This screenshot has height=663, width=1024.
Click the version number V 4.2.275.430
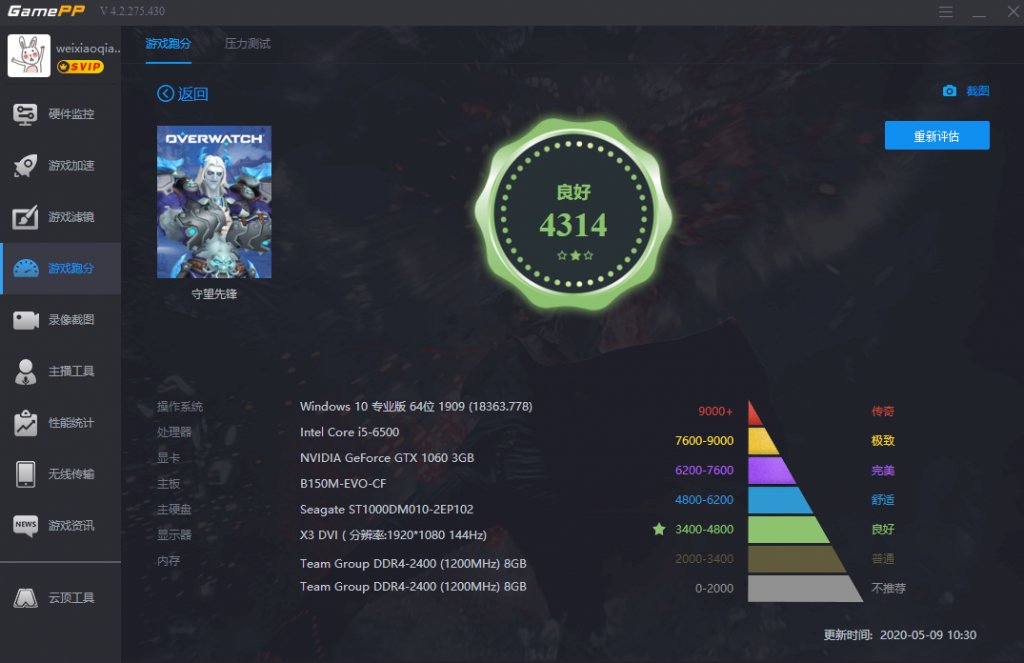click(133, 11)
